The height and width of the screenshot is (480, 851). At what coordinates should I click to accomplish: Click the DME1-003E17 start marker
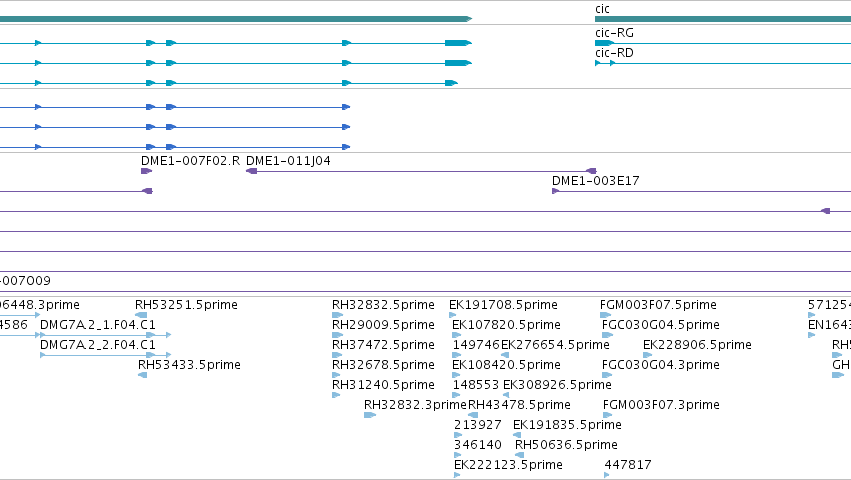(555, 191)
